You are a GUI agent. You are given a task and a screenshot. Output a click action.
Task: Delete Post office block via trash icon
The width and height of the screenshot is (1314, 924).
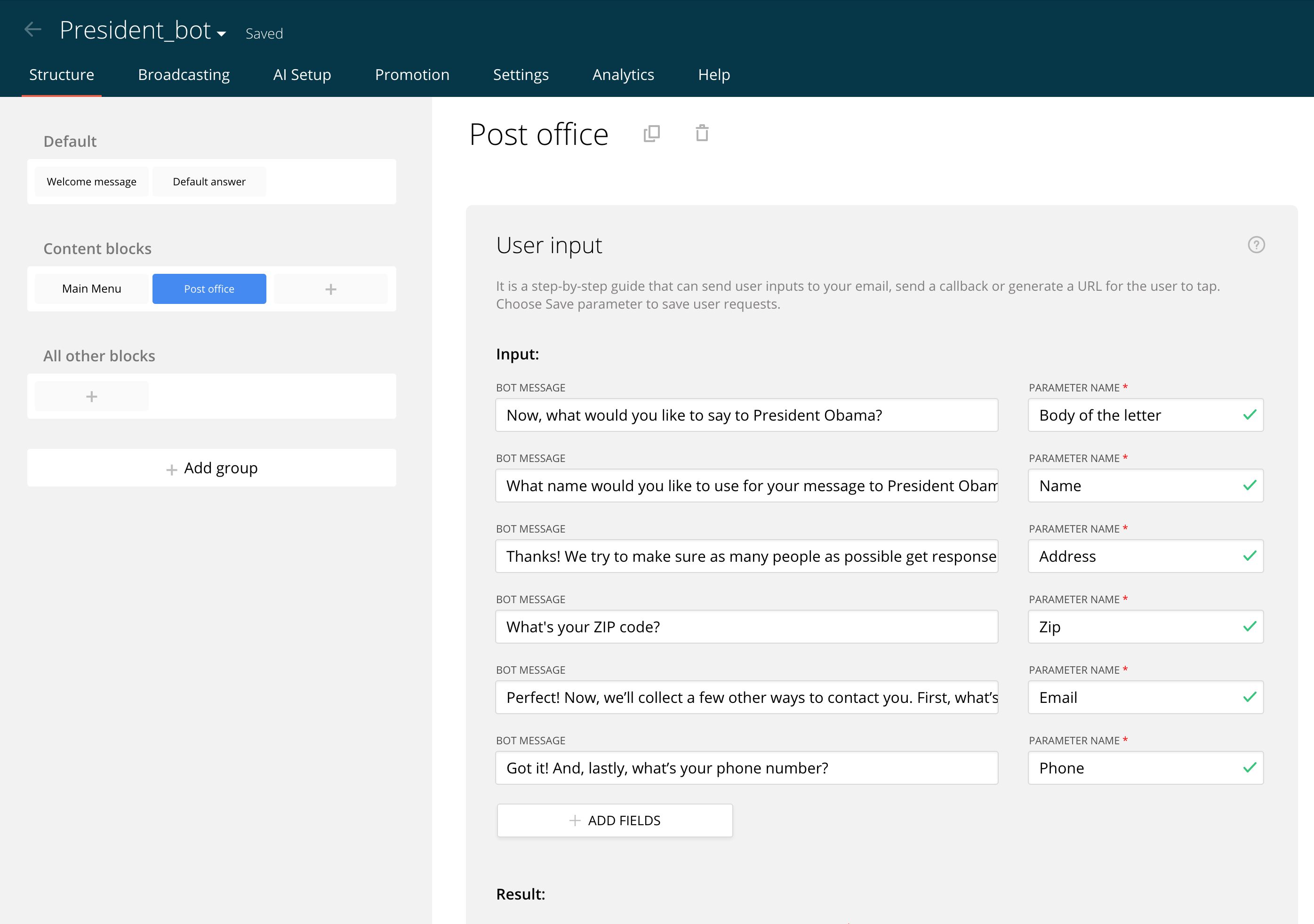click(x=702, y=133)
